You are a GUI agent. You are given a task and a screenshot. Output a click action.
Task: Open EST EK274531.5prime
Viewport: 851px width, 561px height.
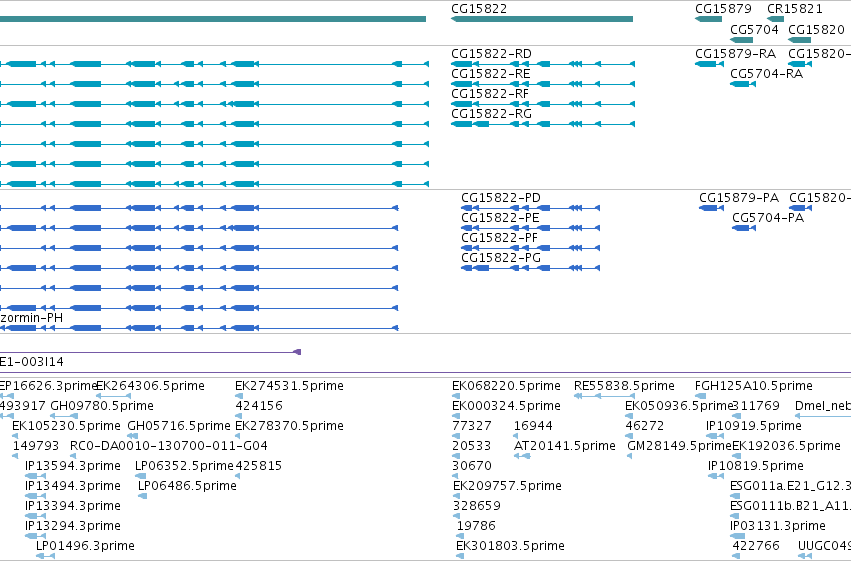pyautogui.click(x=289, y=386)
